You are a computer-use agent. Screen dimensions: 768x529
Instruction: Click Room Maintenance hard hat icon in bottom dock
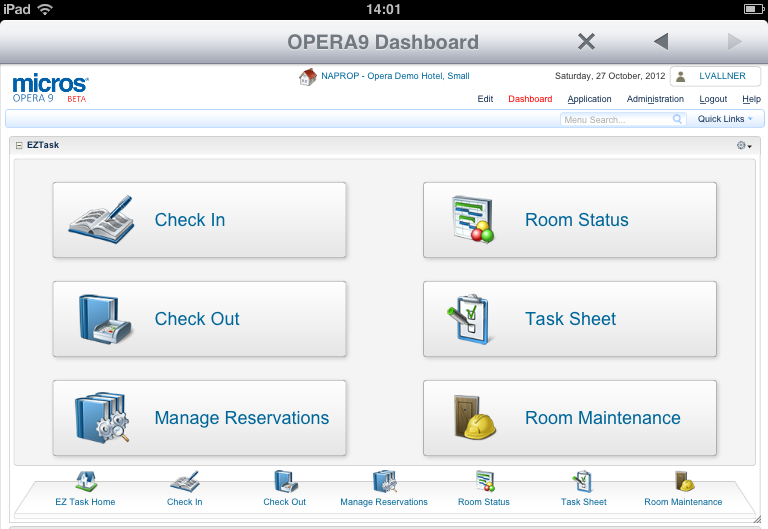684,481
